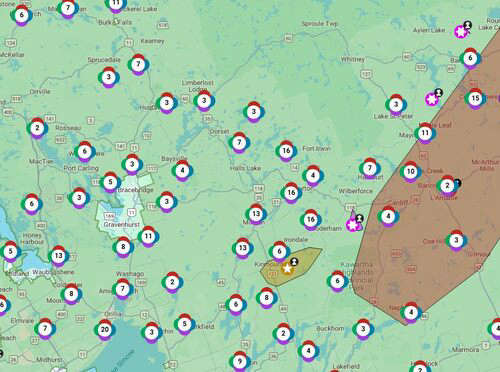Click cluster 11 beside Gravenhurst
The width and height of the screenshot is (500, 372).
pyautogui.click(x=148, y=237)
